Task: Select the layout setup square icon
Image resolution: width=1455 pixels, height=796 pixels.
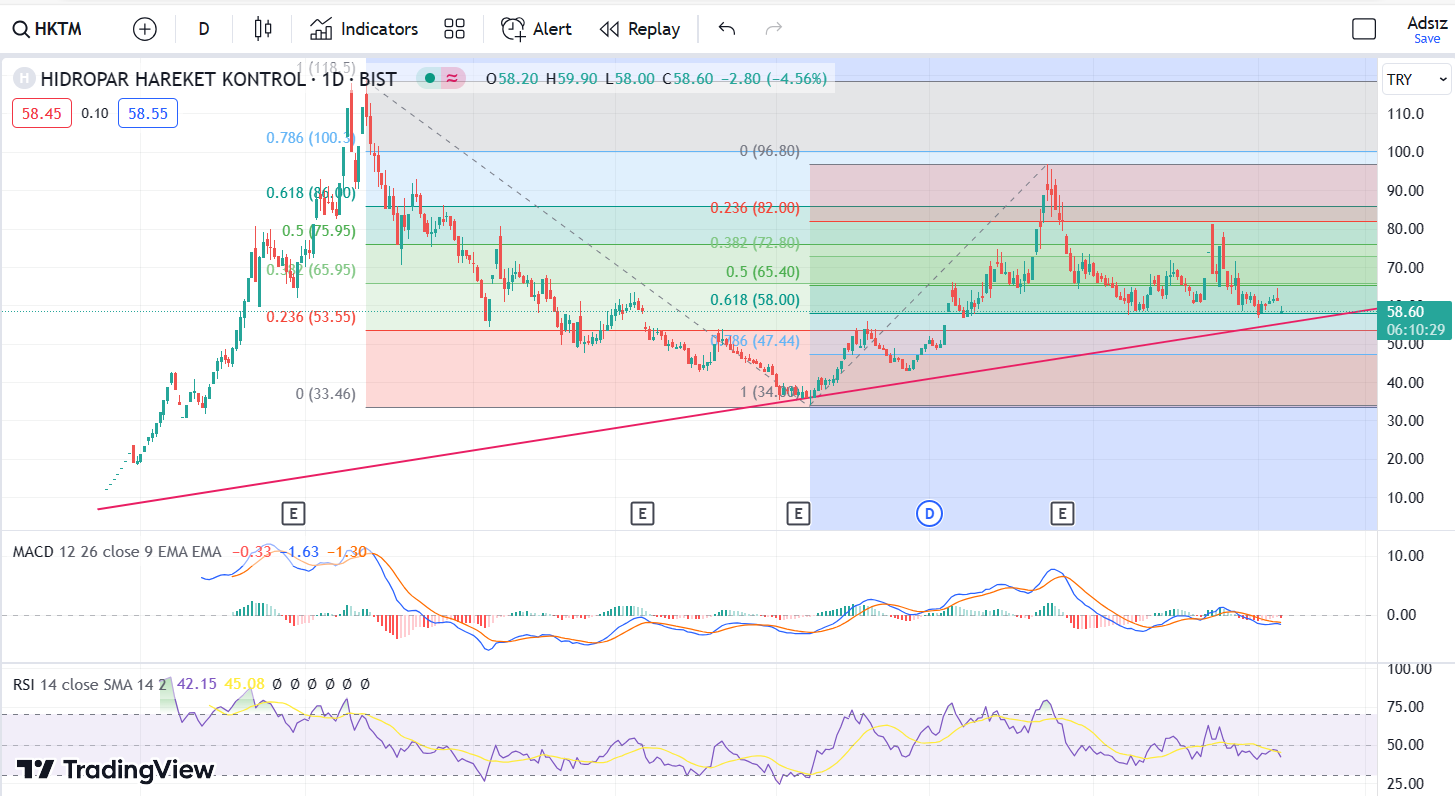Action: coord(1364,29)
